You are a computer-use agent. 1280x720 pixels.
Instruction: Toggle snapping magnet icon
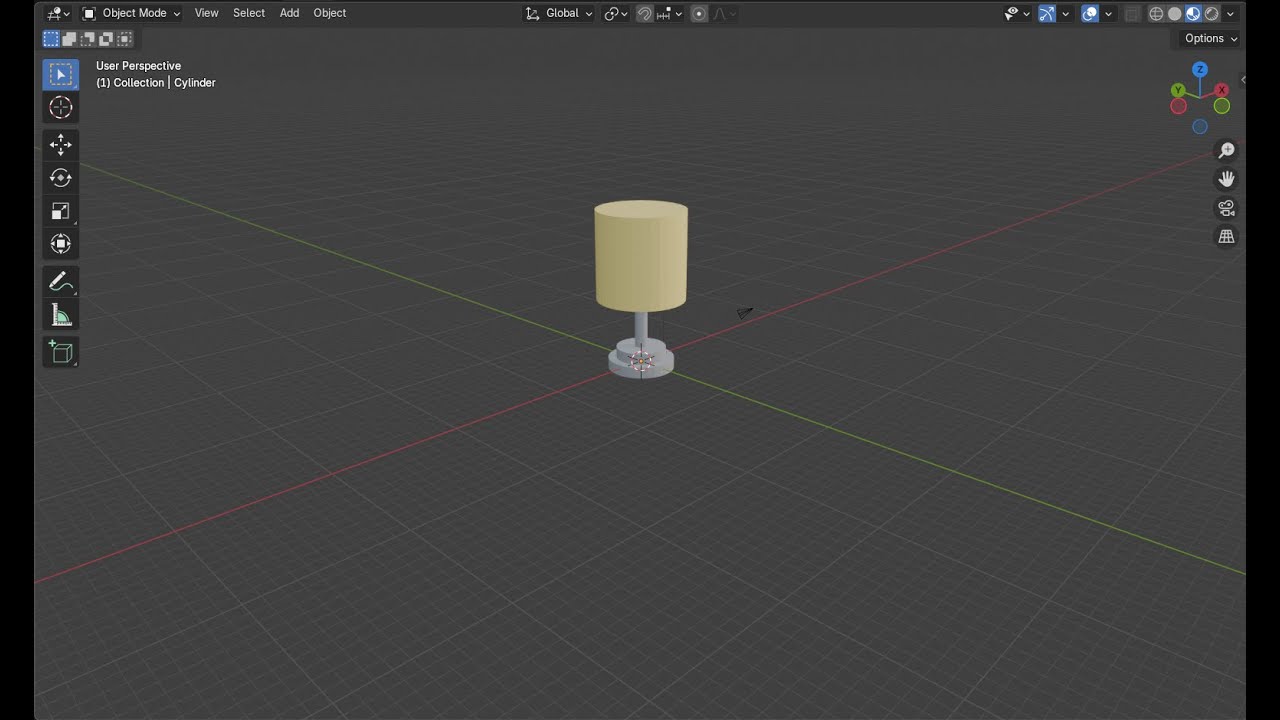pos(645,13)
